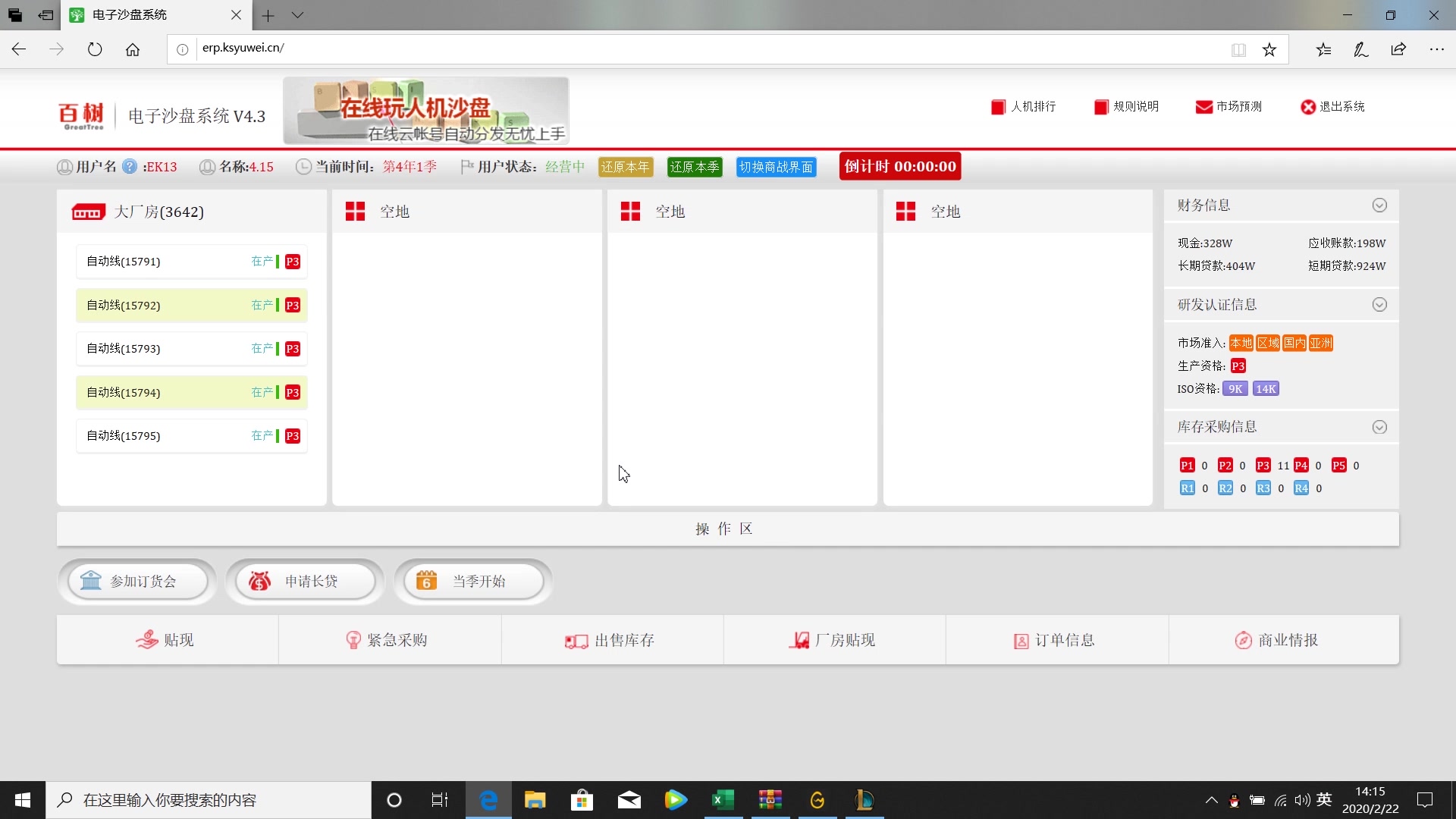Click the first 空地 grid icon
Image resolution: width=1456 pixels, height=819 pixels.
pyautogui.click(x=355, y=212)
